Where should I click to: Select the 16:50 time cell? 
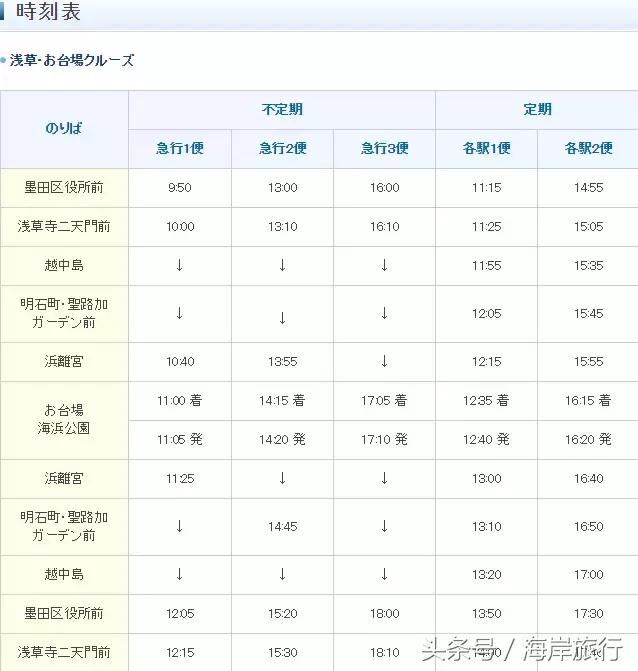click(588, 526)
